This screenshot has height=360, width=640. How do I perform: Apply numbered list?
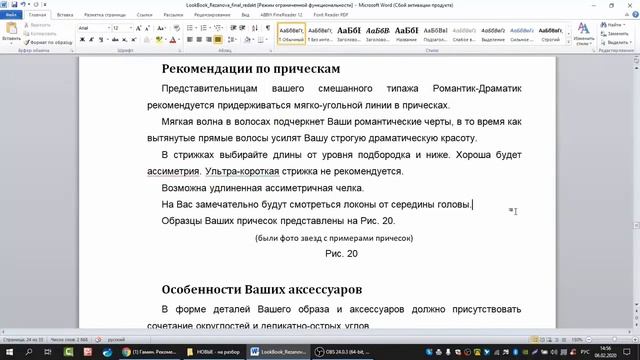pyautogui.click(x=204, y=28)
